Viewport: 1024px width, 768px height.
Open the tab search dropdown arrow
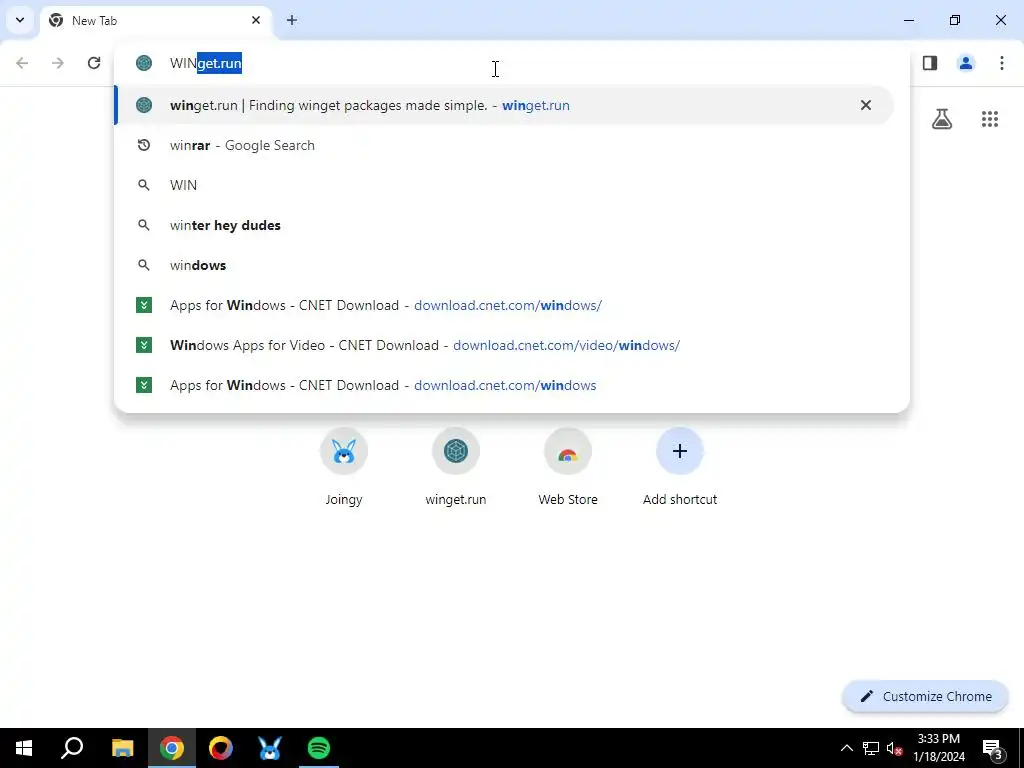(20, 20)
